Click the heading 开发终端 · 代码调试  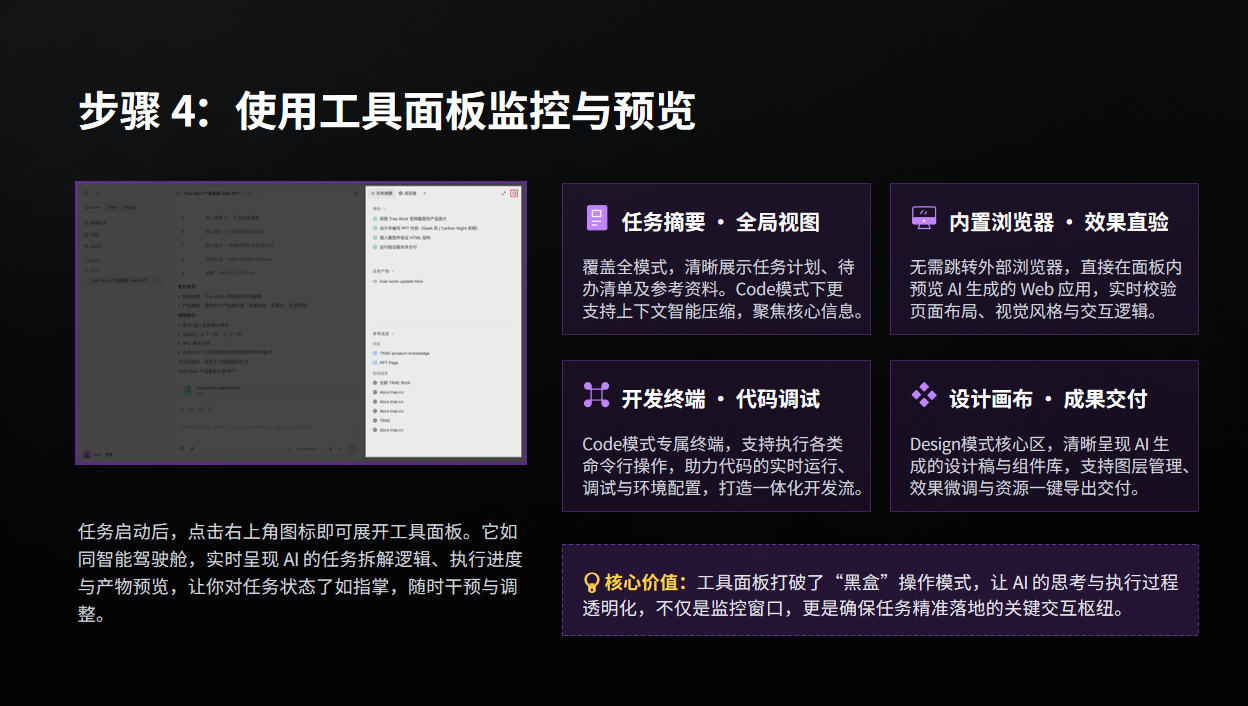click(720, 399)
